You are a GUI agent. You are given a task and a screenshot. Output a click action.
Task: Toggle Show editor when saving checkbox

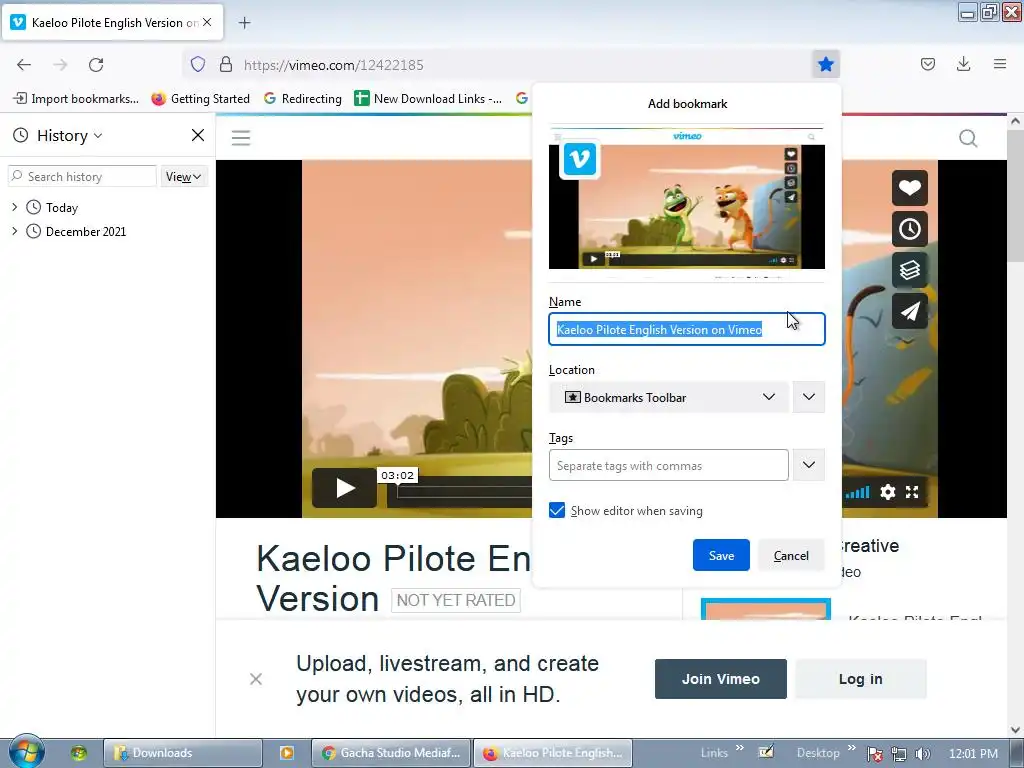557,510
